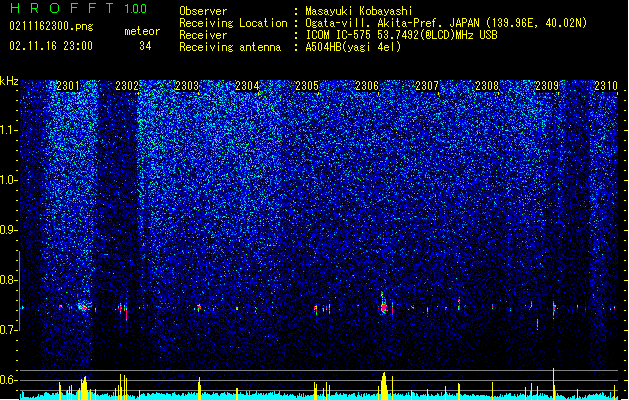Click the 2309 time marker

click(x=547, y=86)
